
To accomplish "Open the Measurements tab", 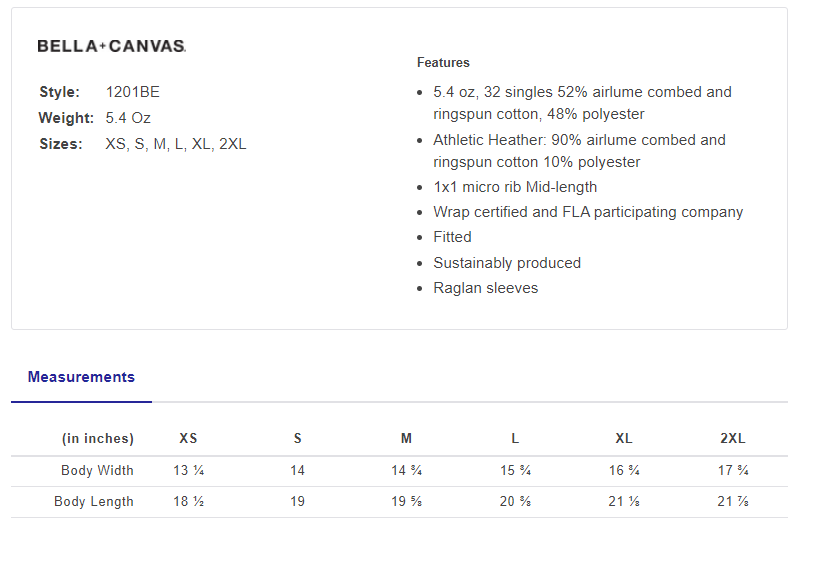I will click(81, 377).
